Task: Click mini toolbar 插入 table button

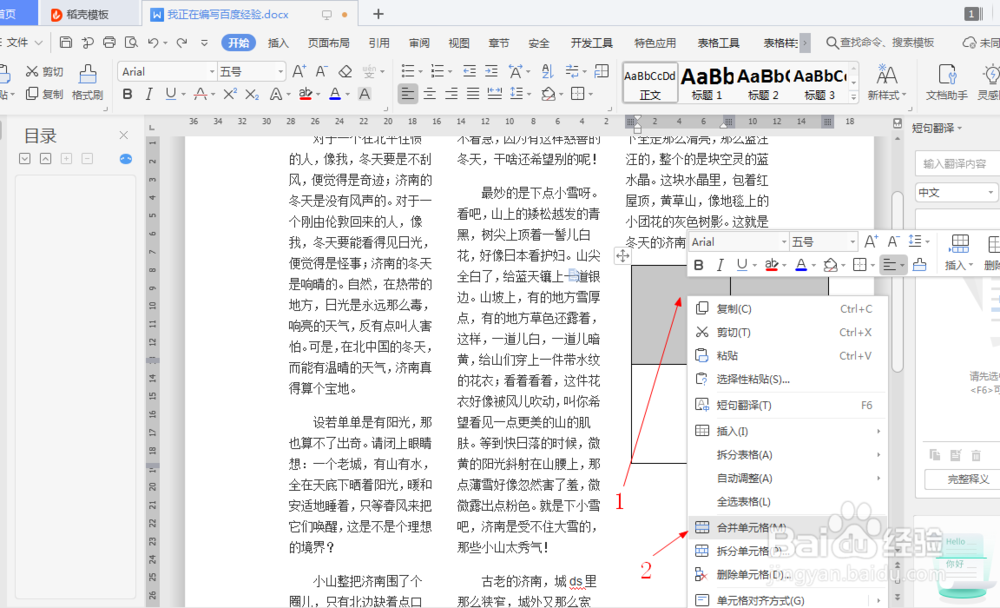Action: point(959,253)
